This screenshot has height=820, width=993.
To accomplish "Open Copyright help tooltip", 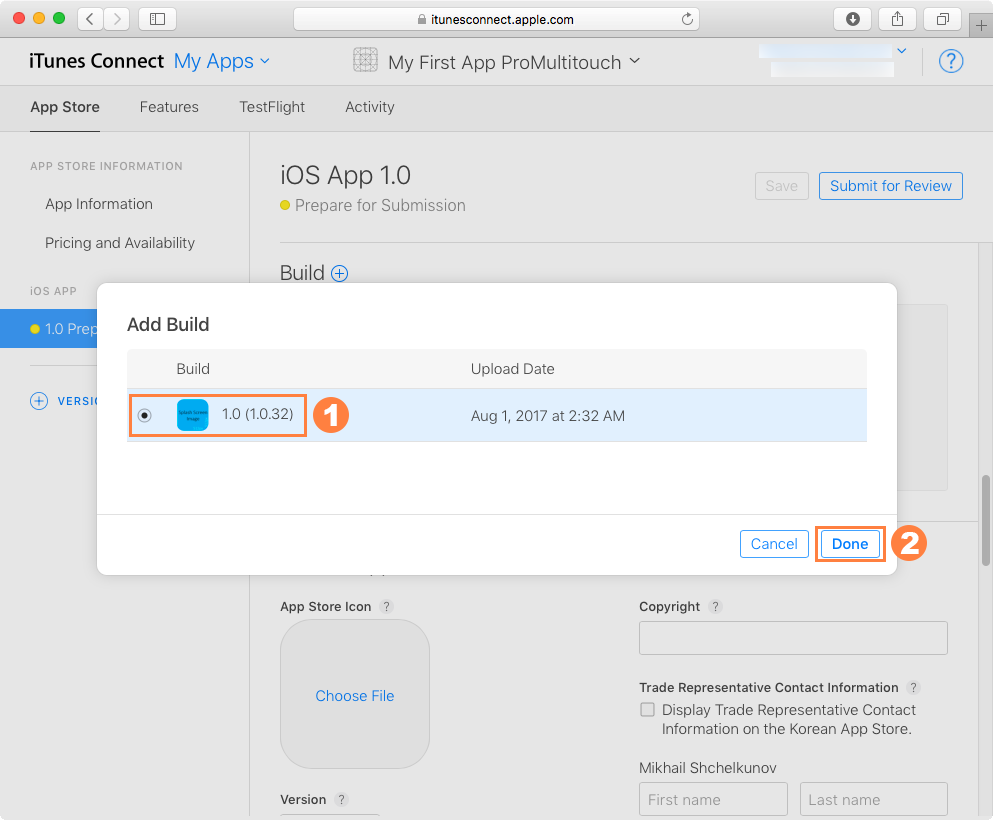I will 715,607.
